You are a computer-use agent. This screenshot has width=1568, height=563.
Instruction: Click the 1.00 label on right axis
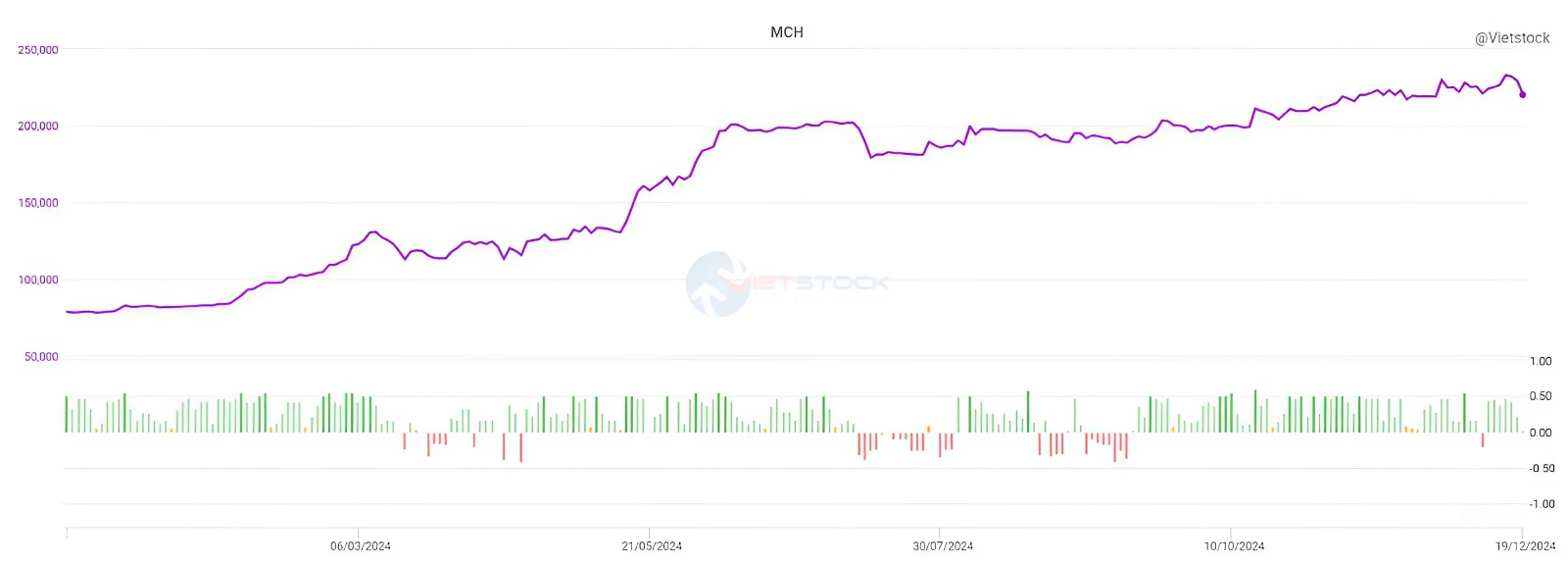coord(1541,361)
